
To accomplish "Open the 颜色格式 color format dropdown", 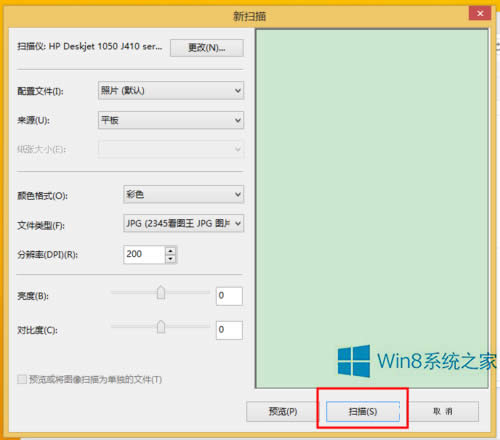I will click(x=183, y=194).
